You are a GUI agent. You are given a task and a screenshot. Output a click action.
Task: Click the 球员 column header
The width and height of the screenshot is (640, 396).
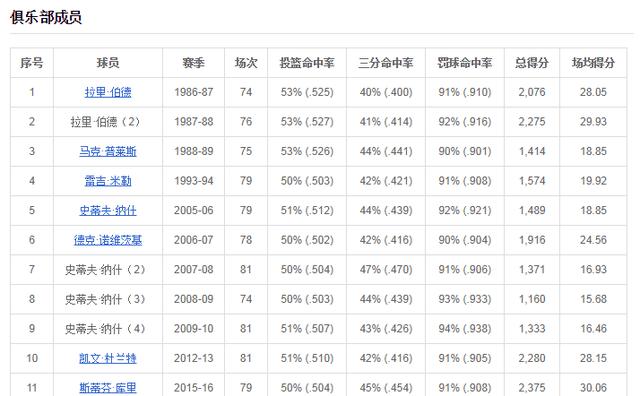pos(108,63)
